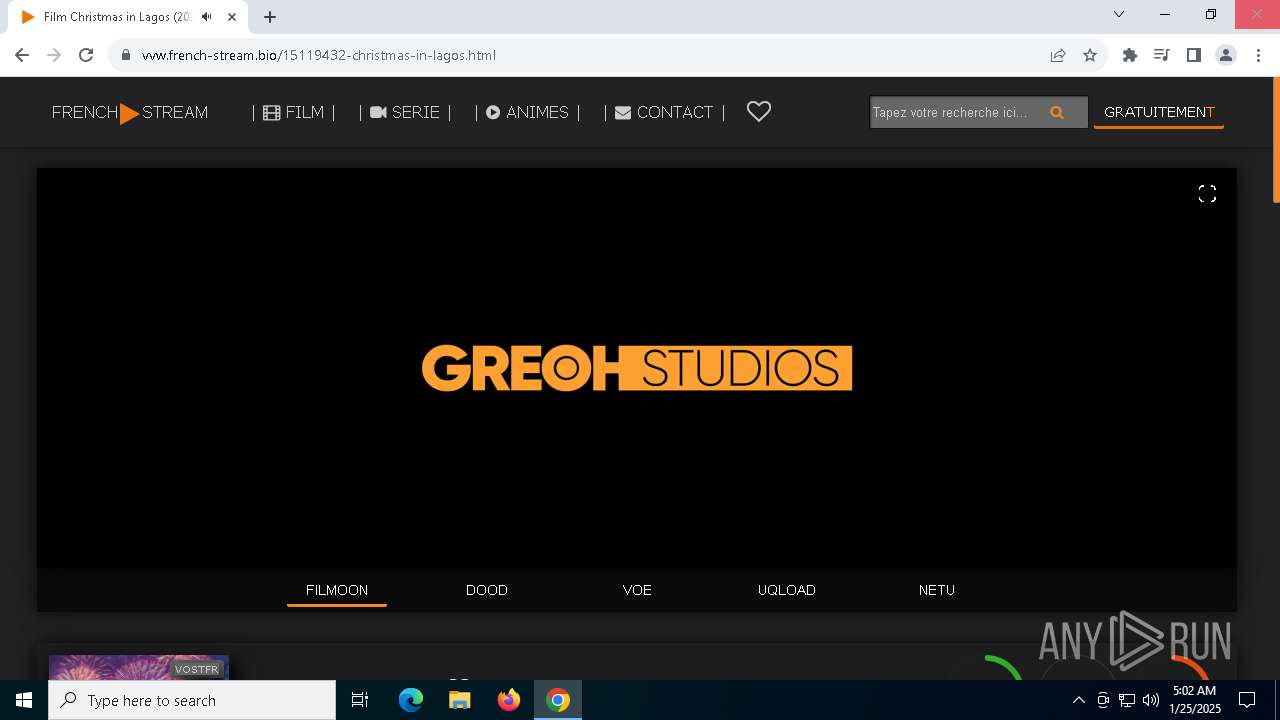Open the CONTACT page
The height and width of the screenshot is (720, 1280).
pos(664,113)
